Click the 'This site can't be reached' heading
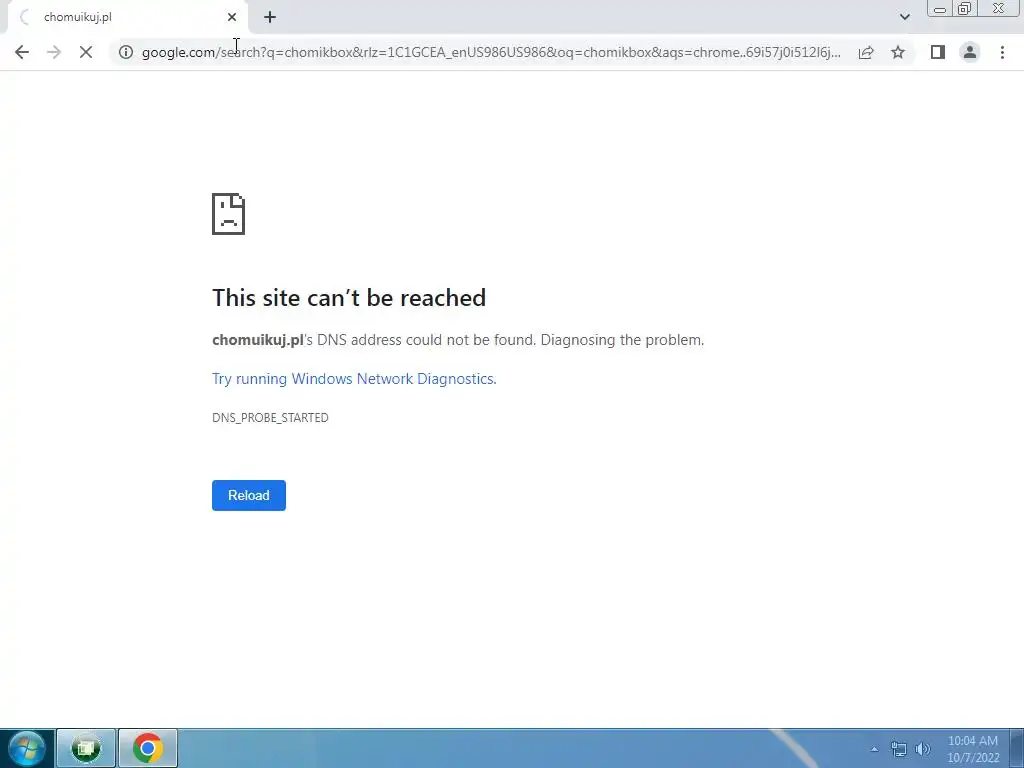The image size is (1024, 768). coord(349,298)
